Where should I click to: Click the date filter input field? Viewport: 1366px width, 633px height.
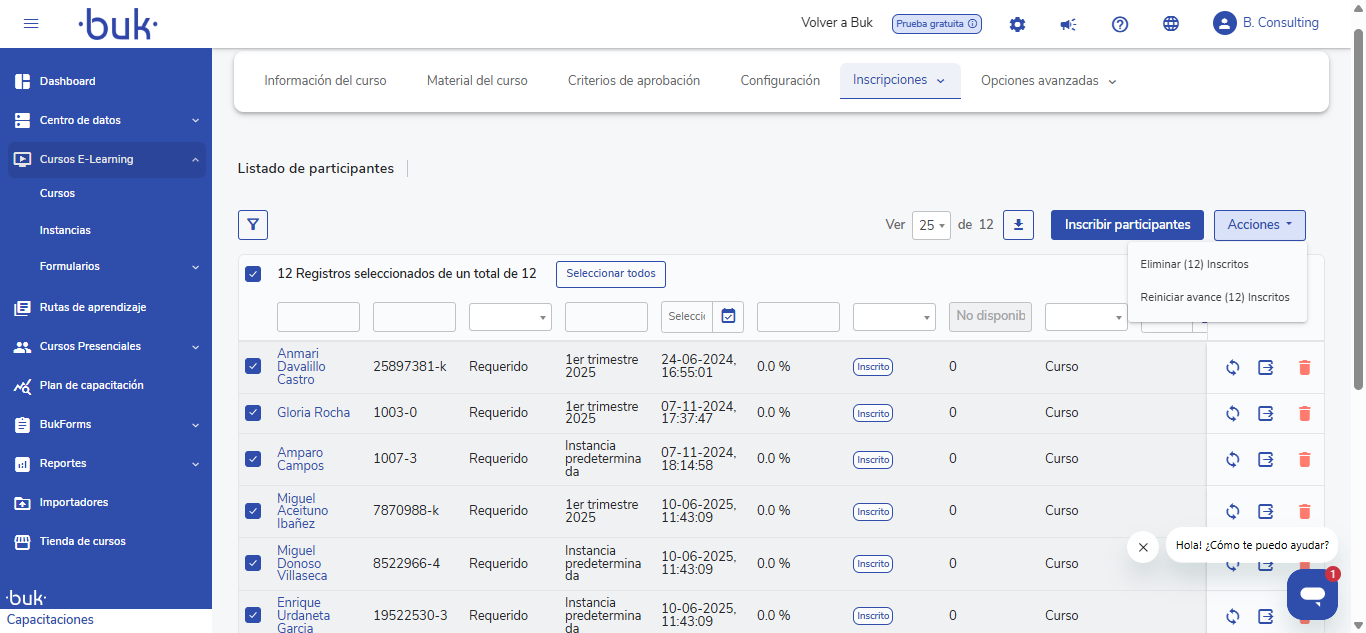[x=688, y=316]
